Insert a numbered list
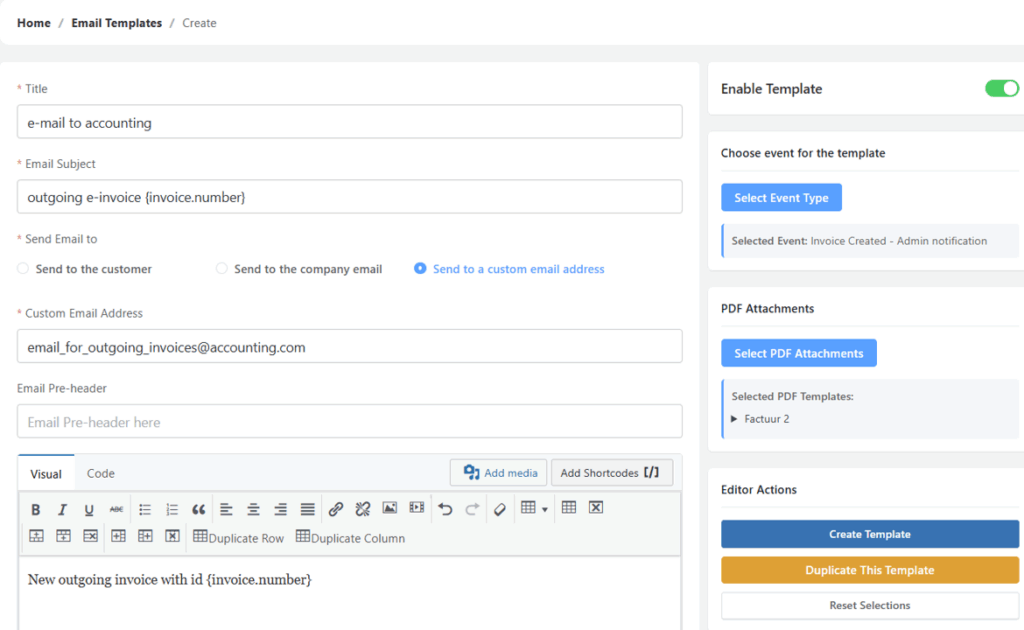This screenshot has width=1024, height=630. pos(170,508)
